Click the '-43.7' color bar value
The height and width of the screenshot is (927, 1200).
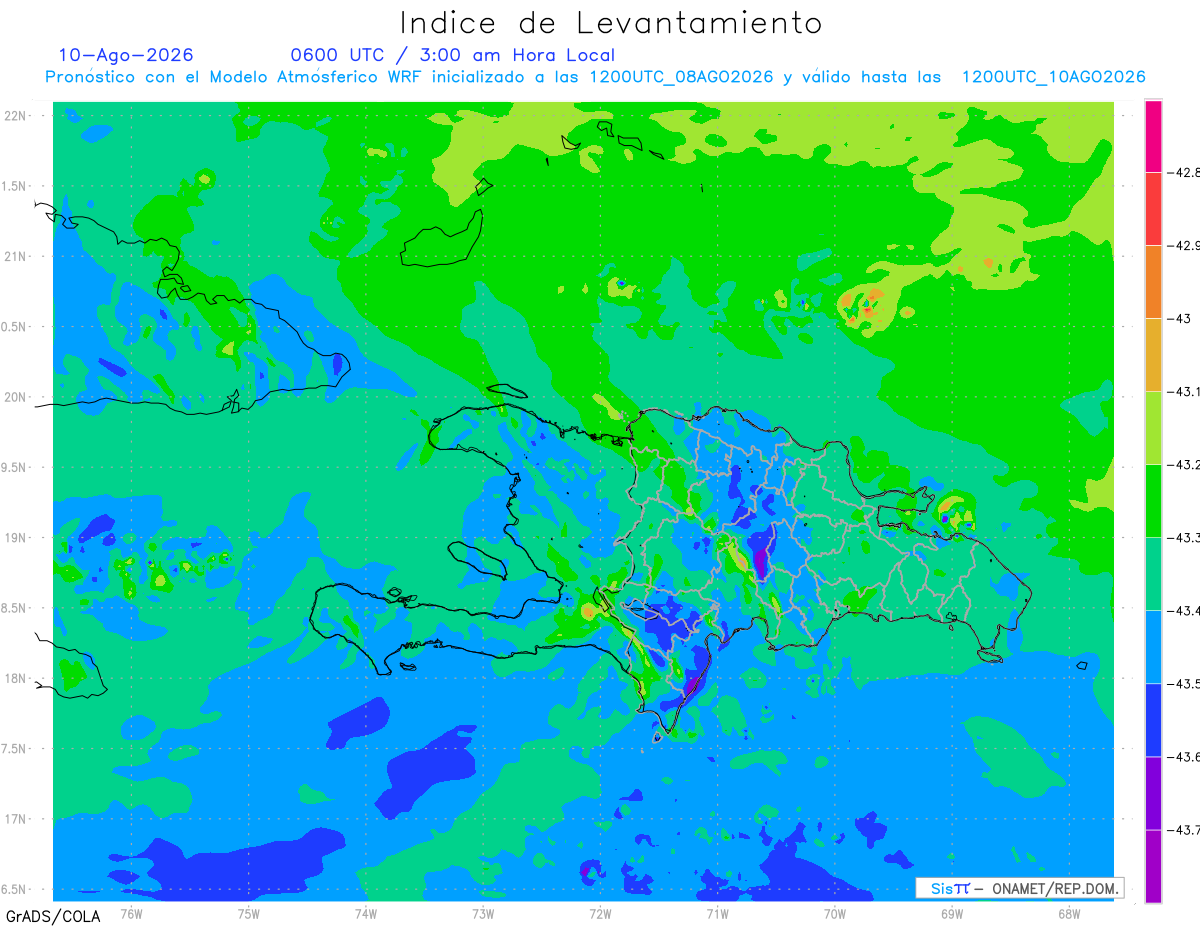point(1182,830)
